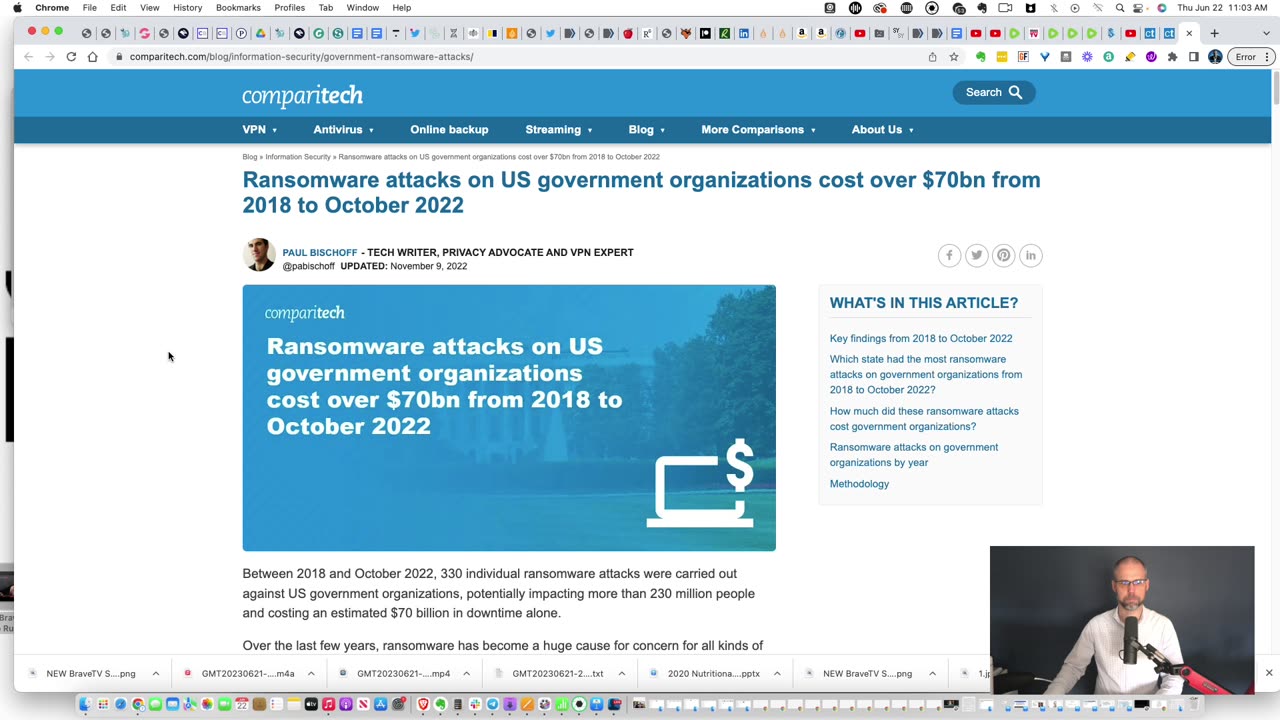The image size is (1280, 720).
Task: Click the Paul Bischoff author photo
Action: [259, 254]
